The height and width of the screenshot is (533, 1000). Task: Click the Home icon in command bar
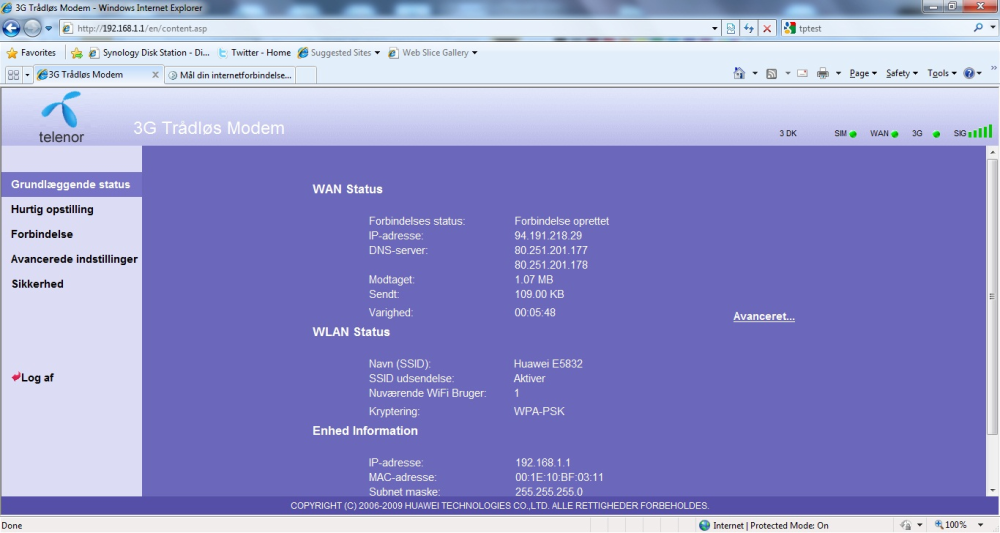tap(739, 73)
